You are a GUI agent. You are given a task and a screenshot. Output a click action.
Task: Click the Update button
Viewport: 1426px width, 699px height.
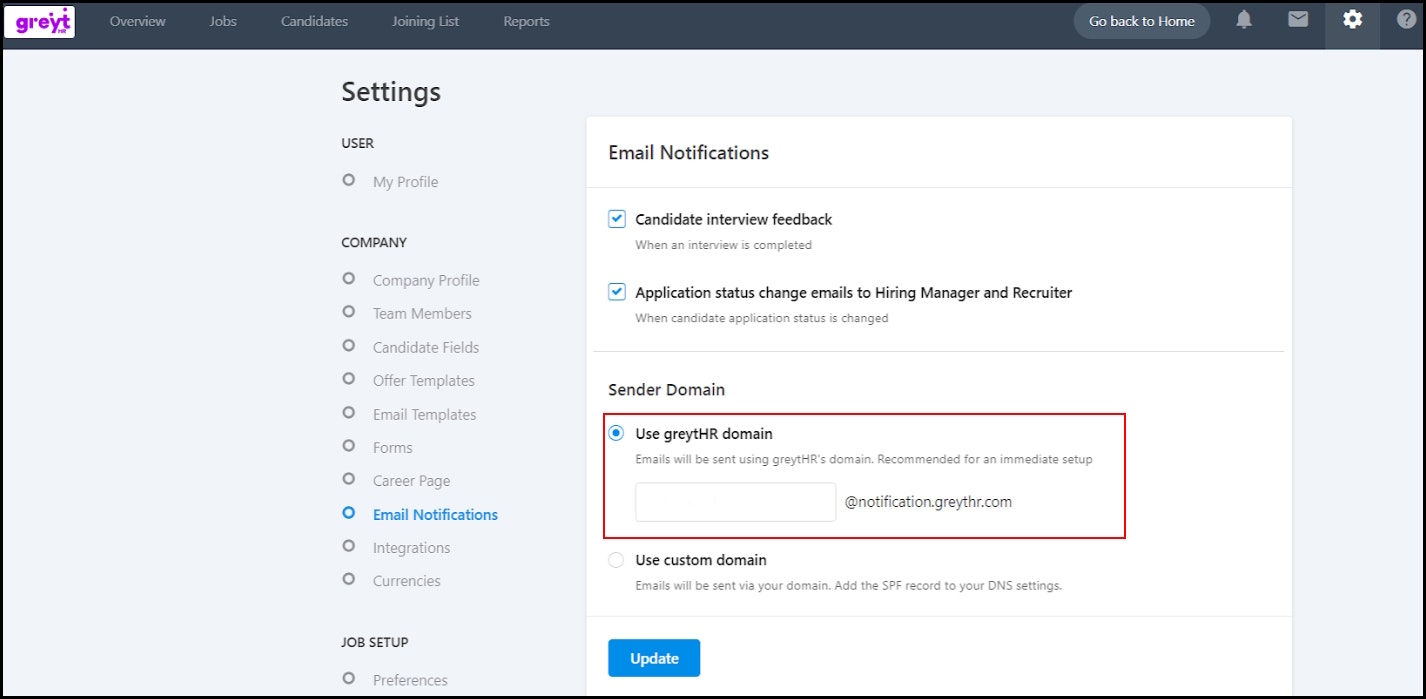[654, 658]
